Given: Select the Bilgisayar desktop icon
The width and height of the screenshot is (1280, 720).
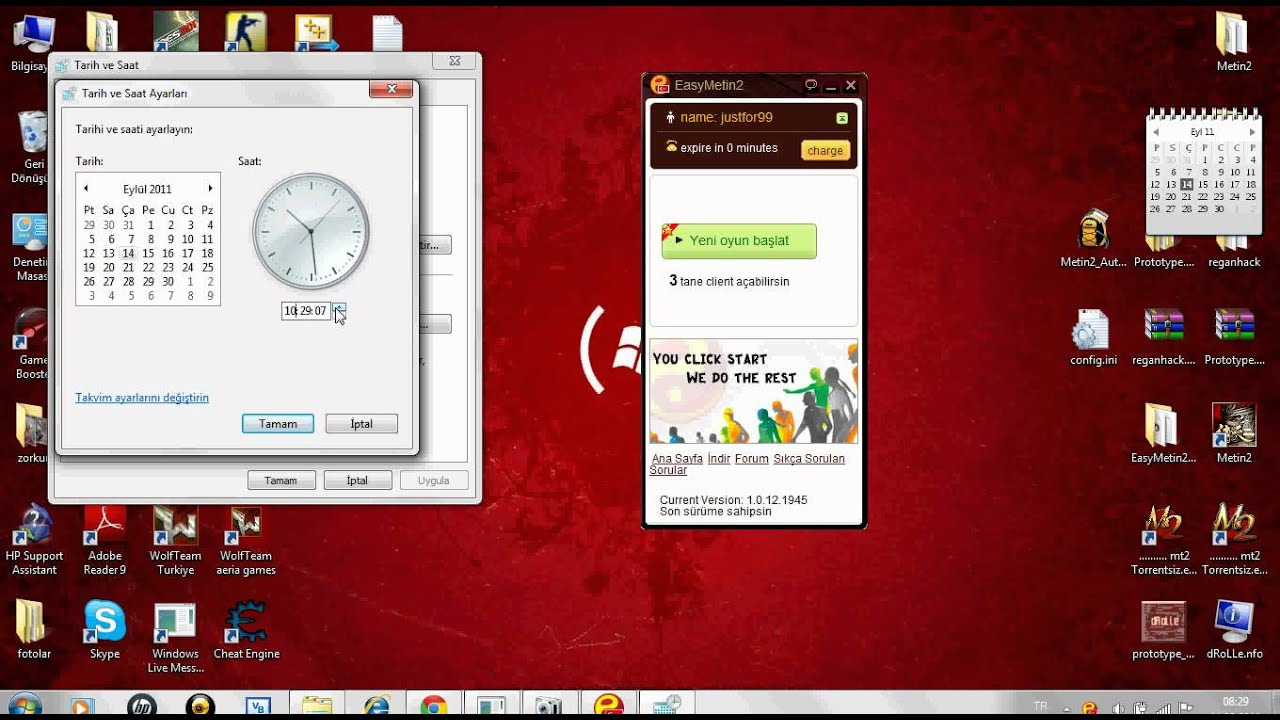Looking at the screenshot, I should coord(32,41).
